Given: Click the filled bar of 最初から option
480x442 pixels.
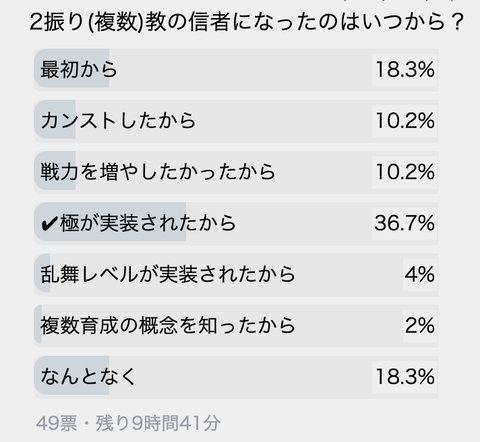Looking at the screenshot, I should click(x=72, y=68).
